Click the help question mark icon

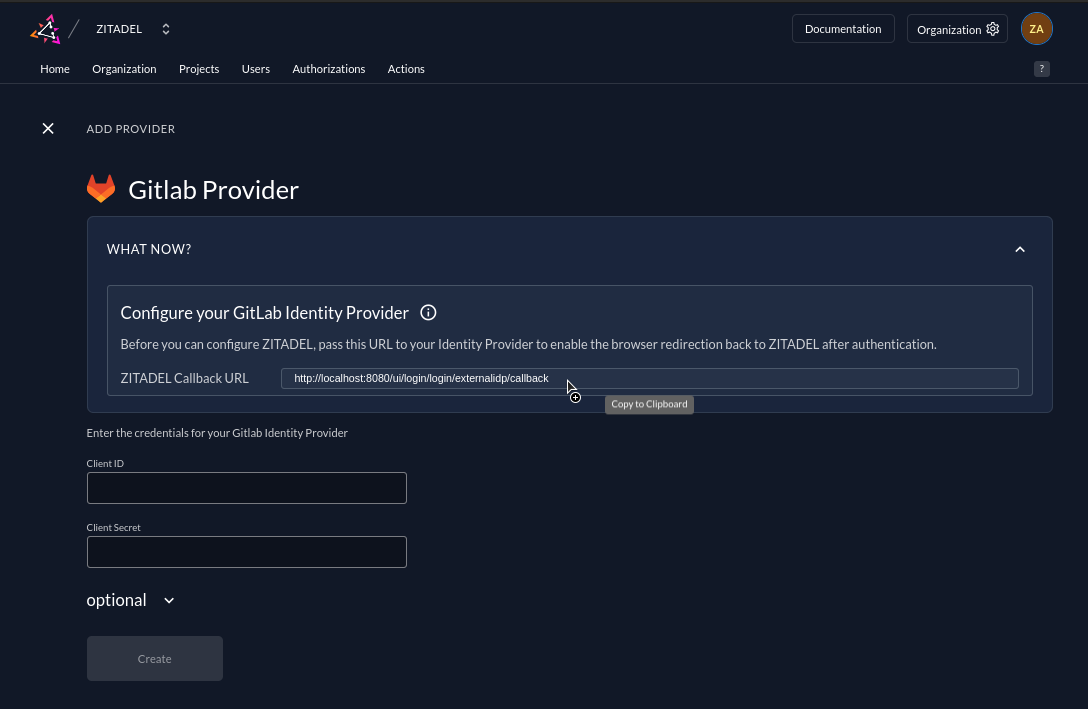click(x=1041, y=68)
